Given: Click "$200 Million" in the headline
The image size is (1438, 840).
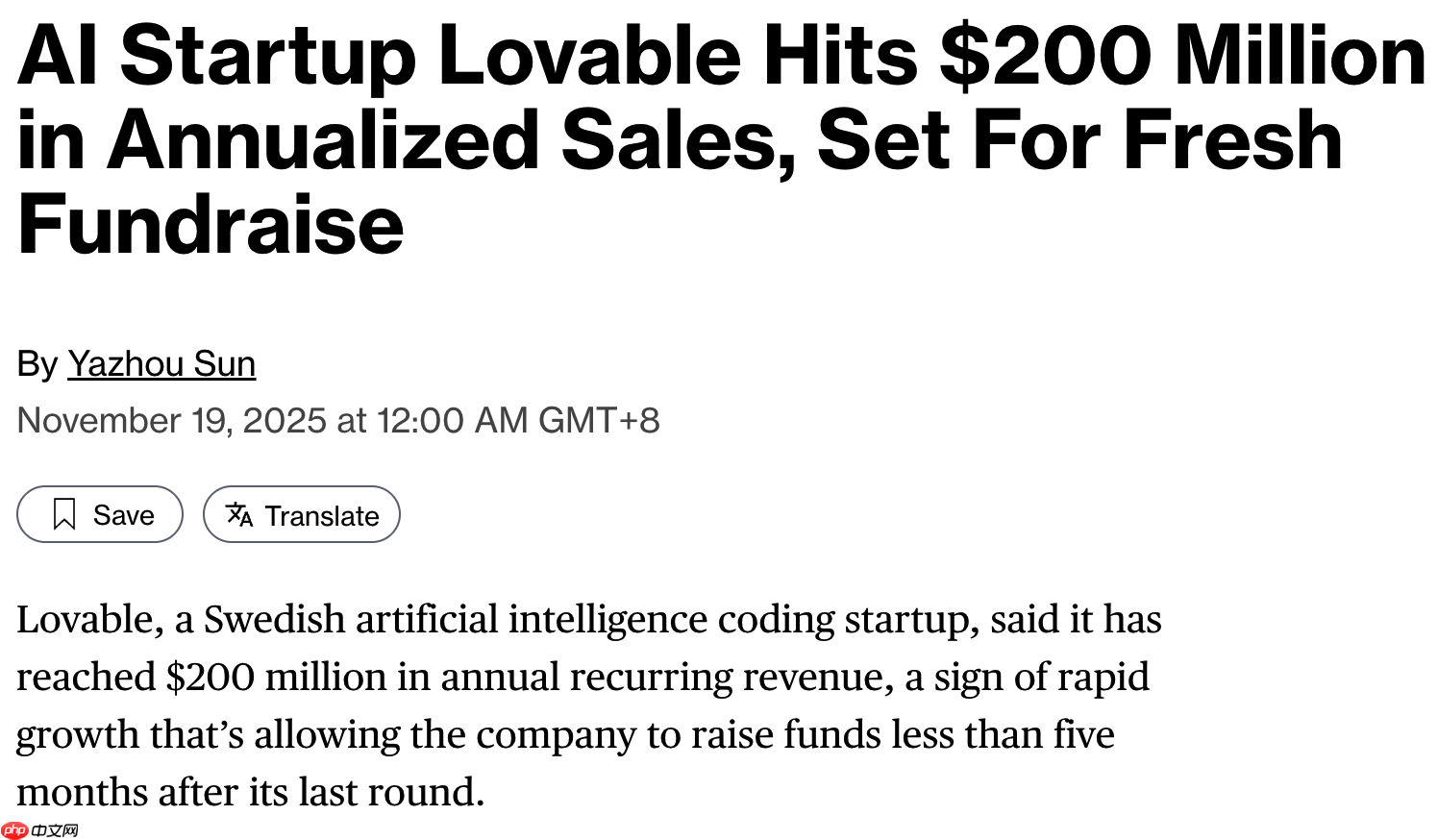Looking at the screenshot, I should point(1182,56).
